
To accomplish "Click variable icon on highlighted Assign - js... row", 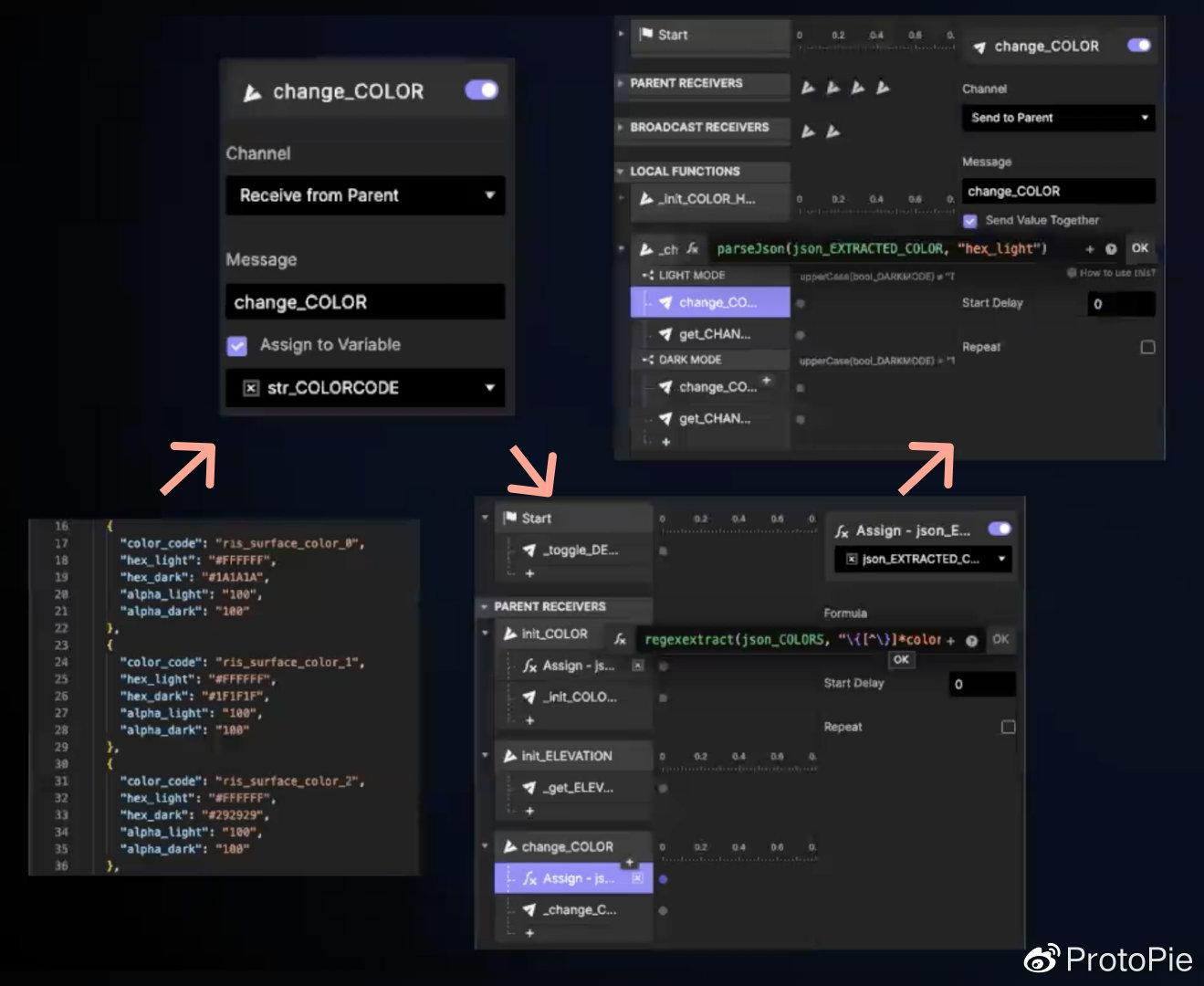I will (637, 878).
